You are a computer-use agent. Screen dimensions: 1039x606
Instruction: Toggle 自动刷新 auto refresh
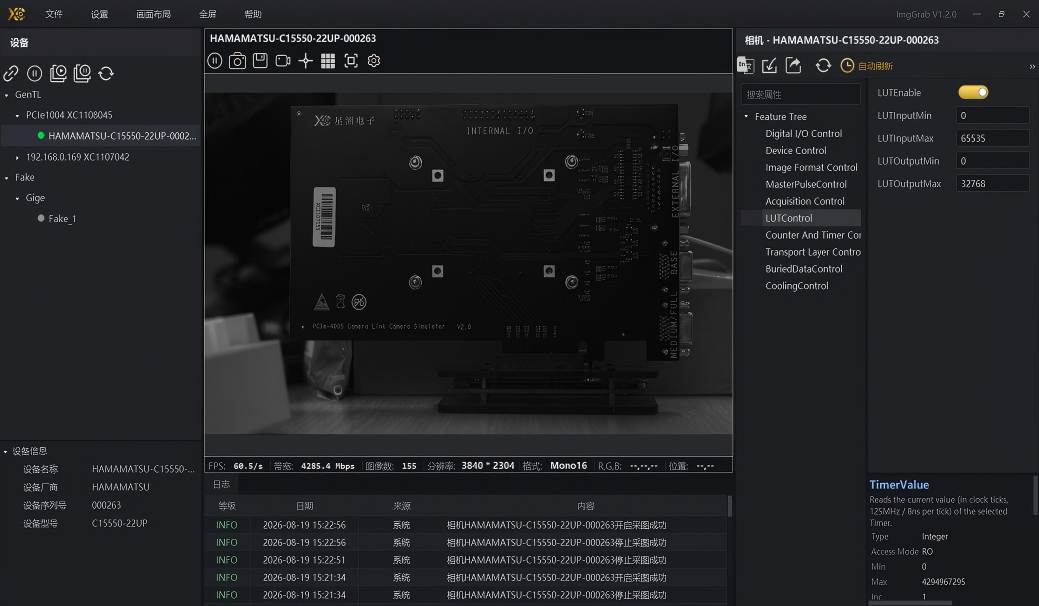coord(867,66)
